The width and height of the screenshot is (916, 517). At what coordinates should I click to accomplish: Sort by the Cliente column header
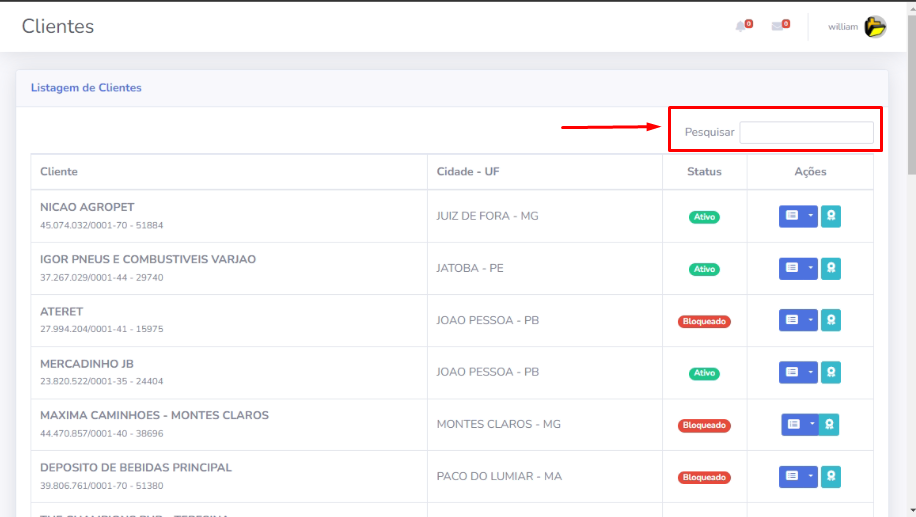point(59,172)
